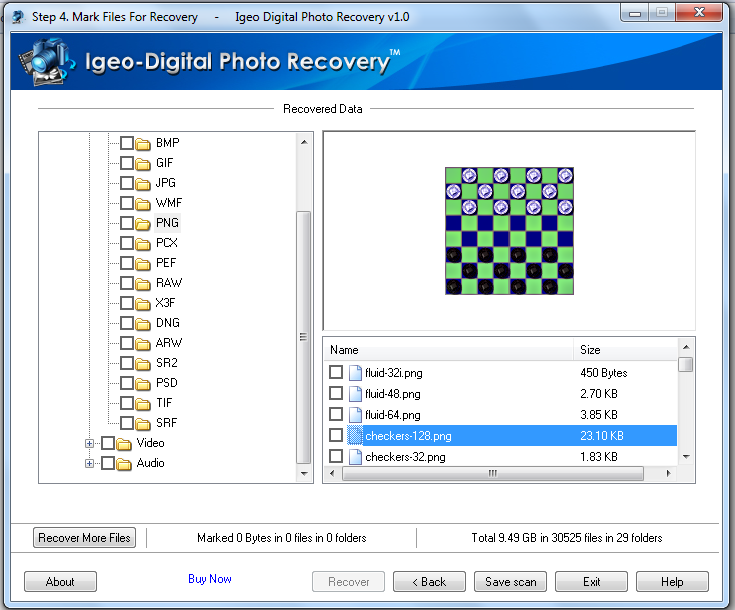735x610 pixels.
Task: Click the X3F folder icon
Action: (143, 303)
